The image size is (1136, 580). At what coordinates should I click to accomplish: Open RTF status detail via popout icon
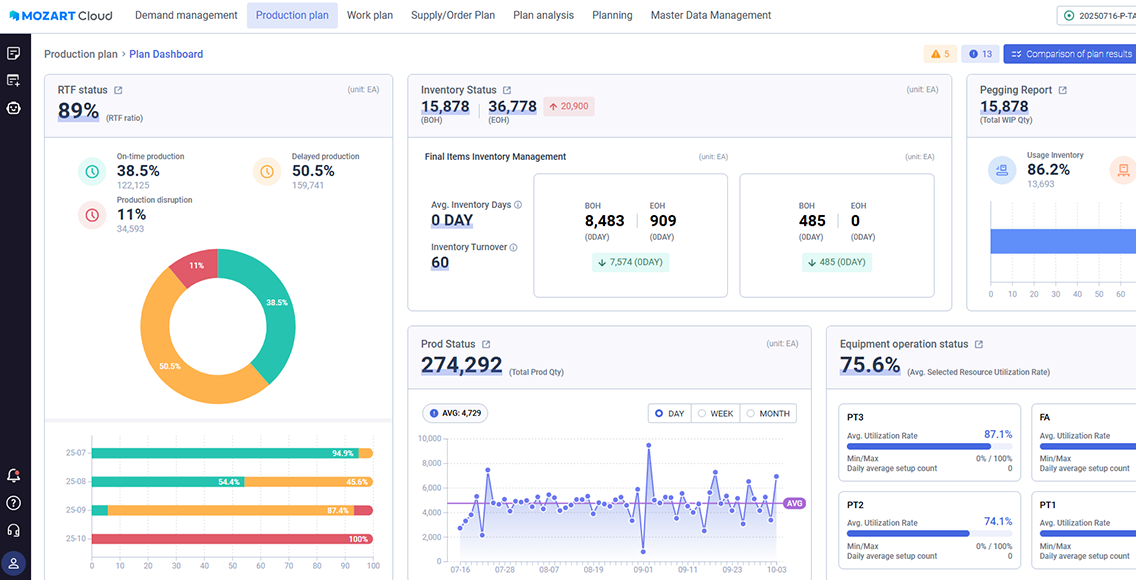point(118,90)
